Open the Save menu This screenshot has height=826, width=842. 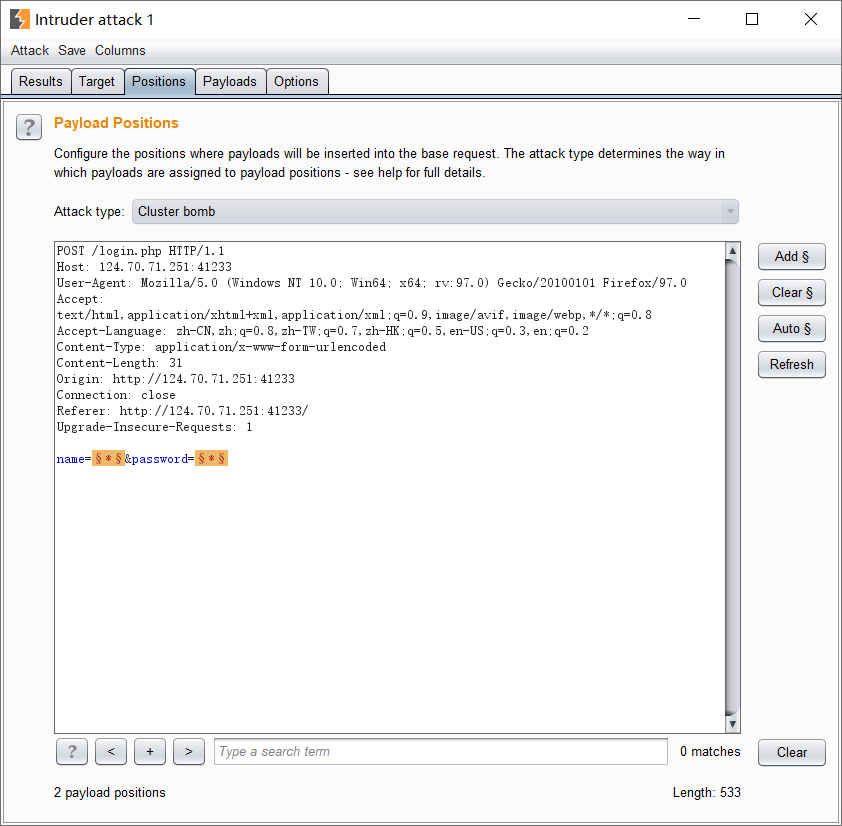[71, 50]
